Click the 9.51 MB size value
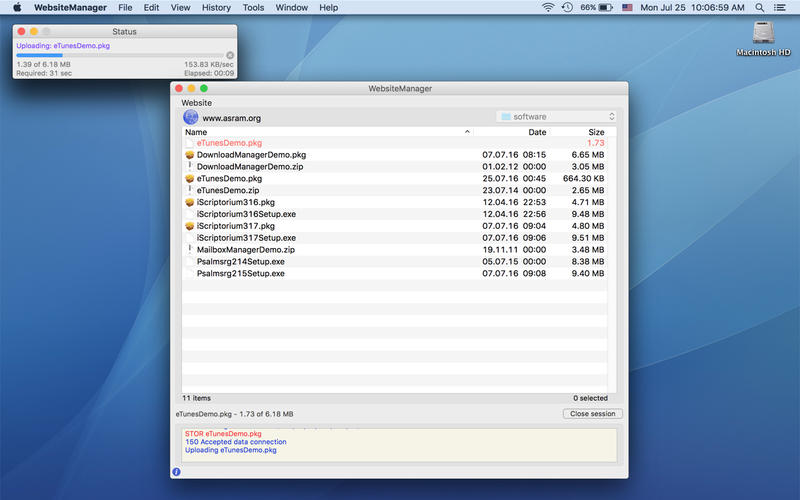This screenshot has height=500, width=800. [588, 238]
